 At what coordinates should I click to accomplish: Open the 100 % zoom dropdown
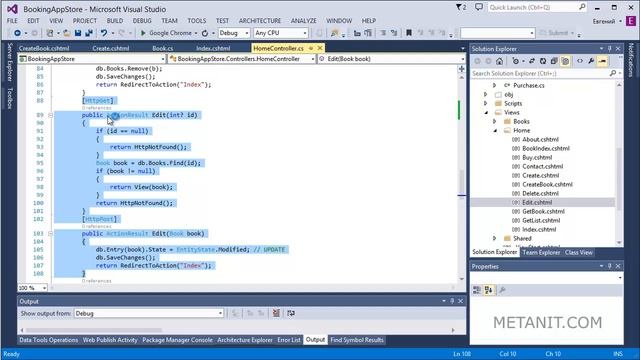click(44, 288)
